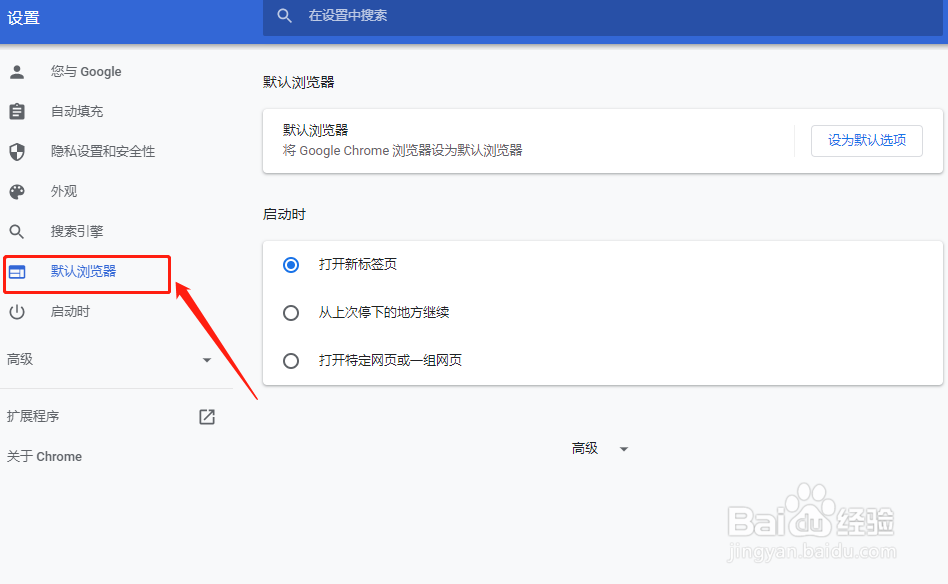Viewport: 948px width, 584px height.
Task: Choose the 打开特定网页或一组网页 radio option
Action: pyautogui.click(x=291, y=361)
